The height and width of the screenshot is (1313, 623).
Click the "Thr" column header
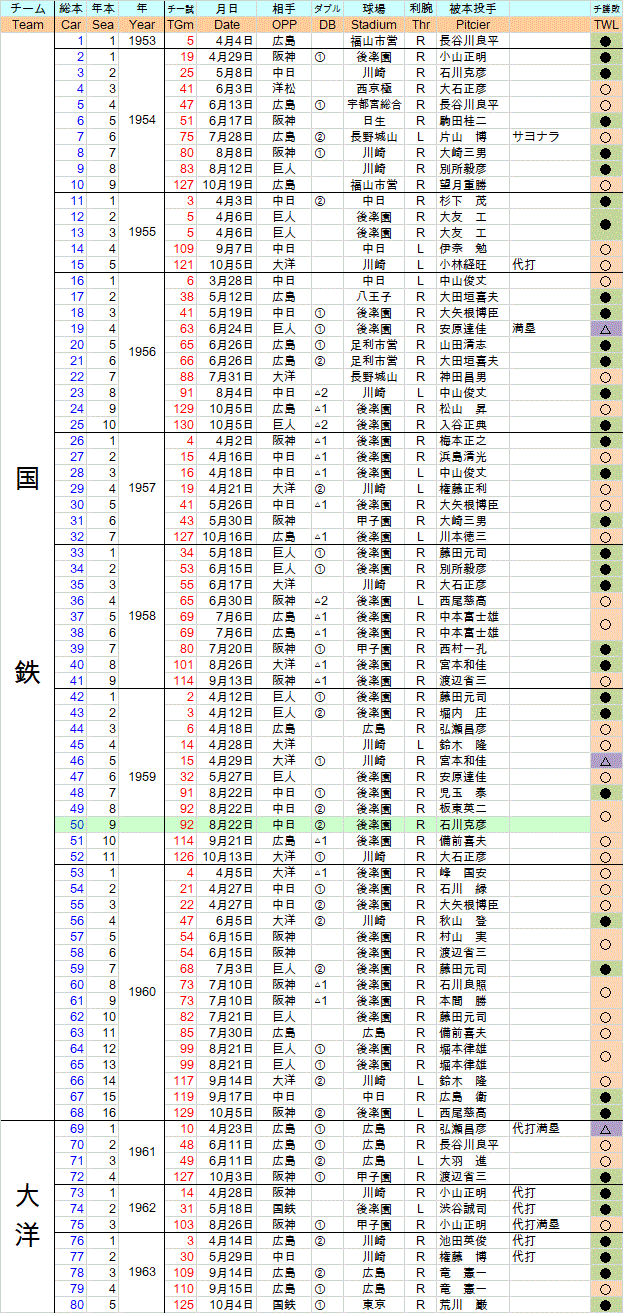click(x=422, y=25)
